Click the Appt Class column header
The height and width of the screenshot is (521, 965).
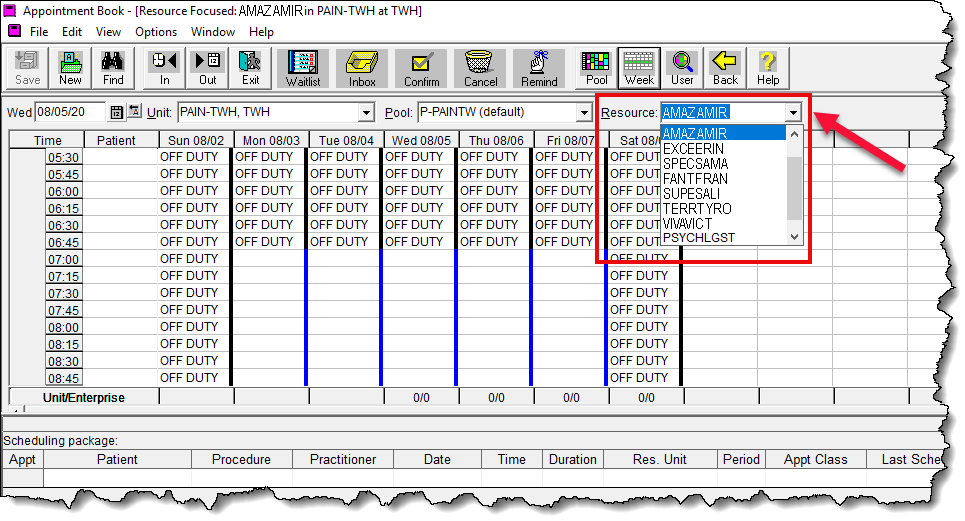click(x=815, y=459)
